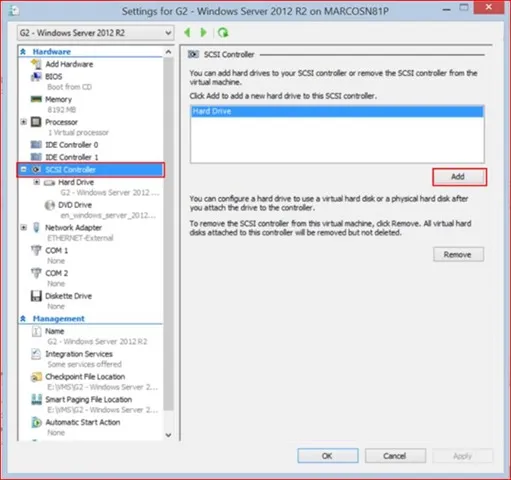Click the Boot from CD text

[69, 87]
